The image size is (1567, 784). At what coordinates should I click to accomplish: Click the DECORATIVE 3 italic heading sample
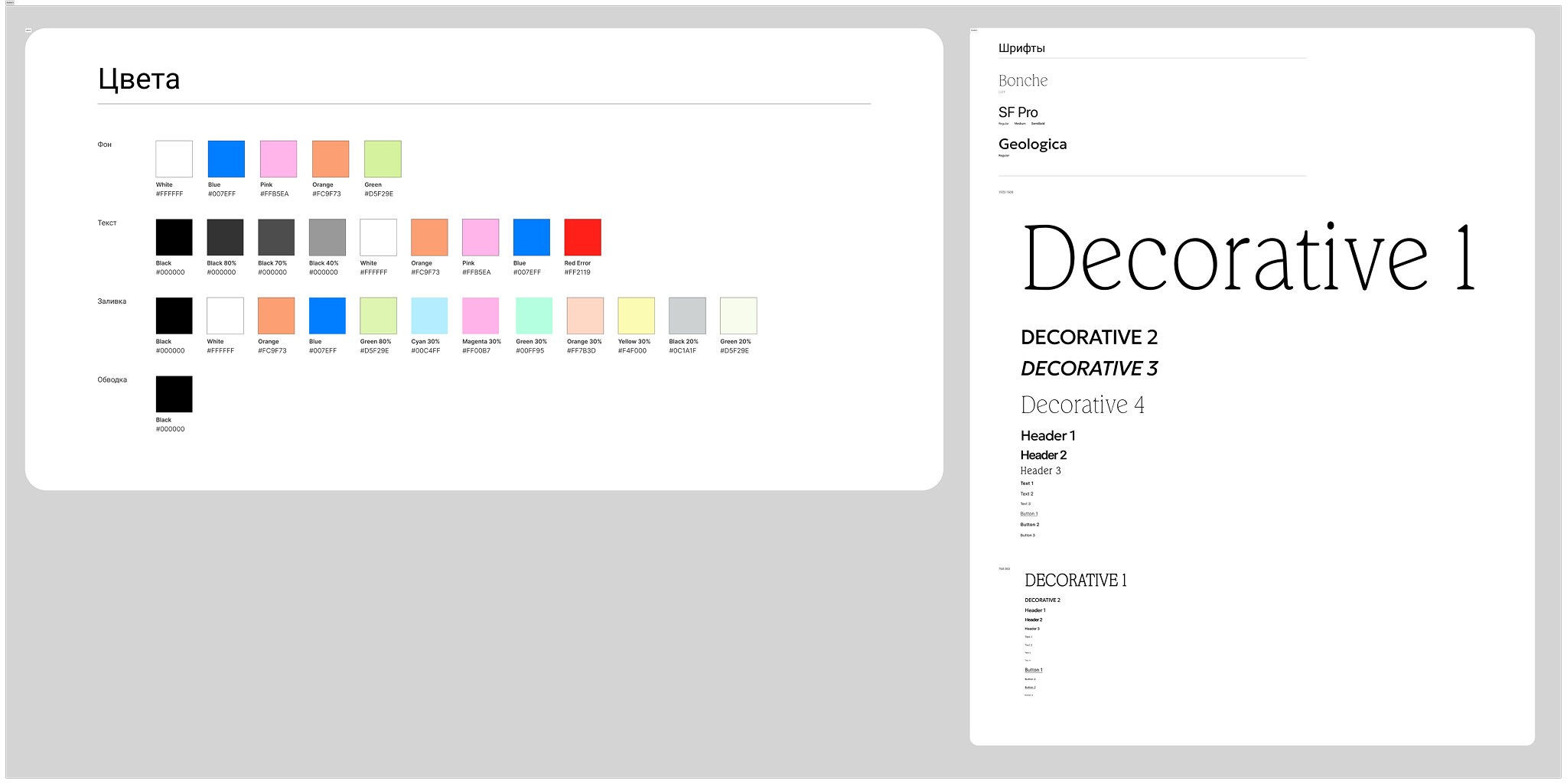1090,369
